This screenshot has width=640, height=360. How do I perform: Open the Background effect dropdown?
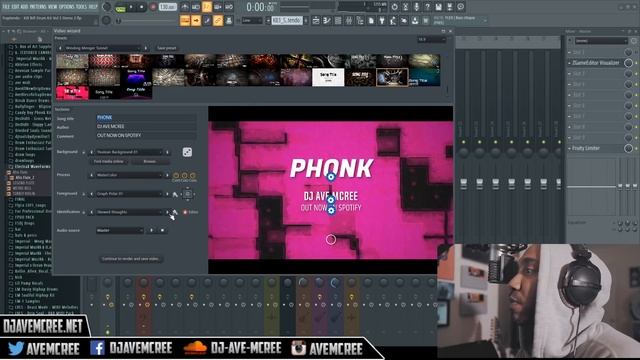tap(129, 152)
